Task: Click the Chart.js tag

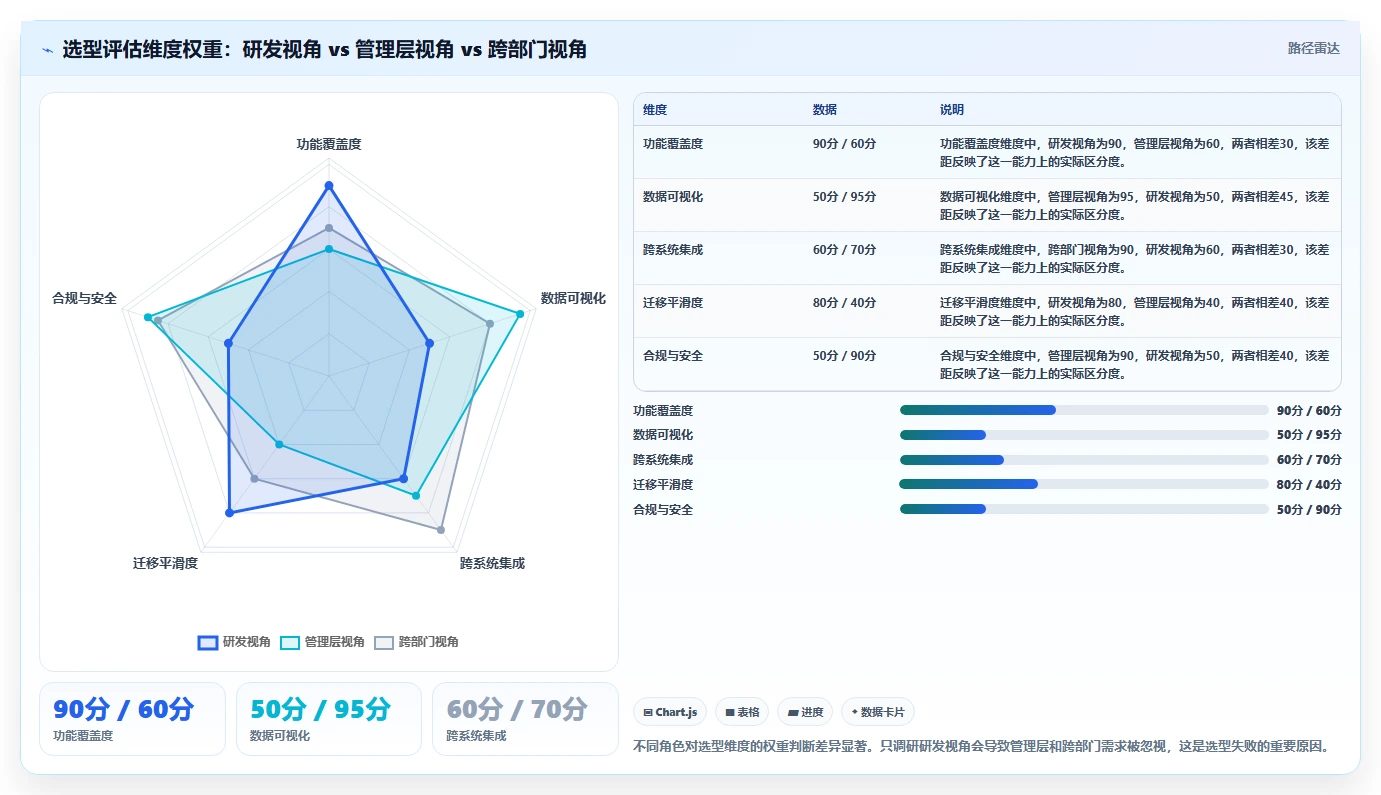Action: click(670, 712)
